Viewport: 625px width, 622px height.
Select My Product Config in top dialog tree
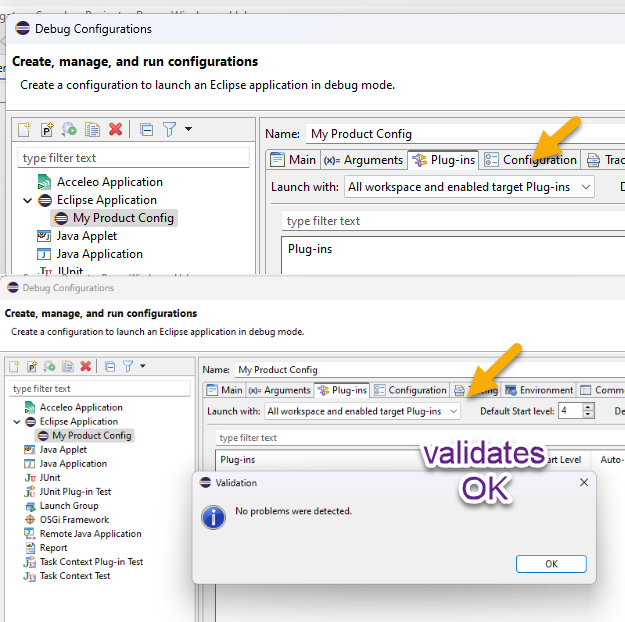coord(114,218)
